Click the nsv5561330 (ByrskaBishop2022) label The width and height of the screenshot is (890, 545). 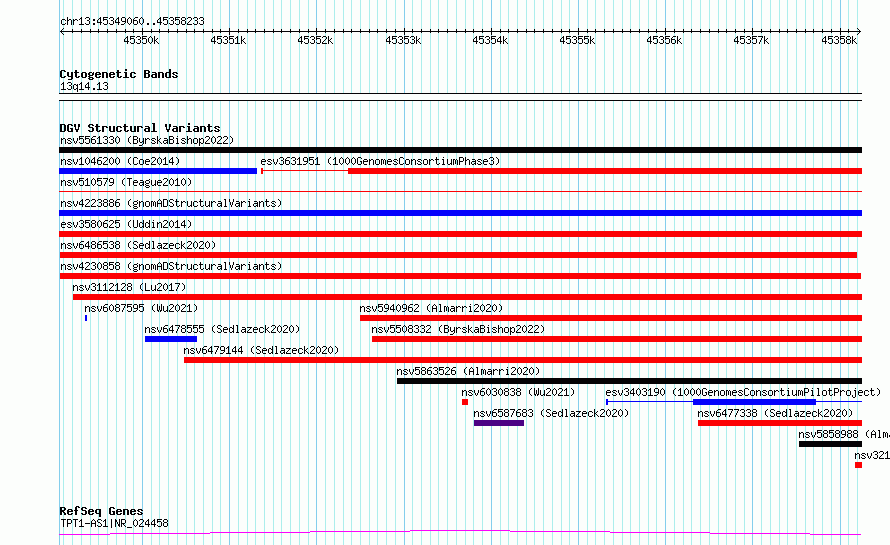(x=146, y=140)
